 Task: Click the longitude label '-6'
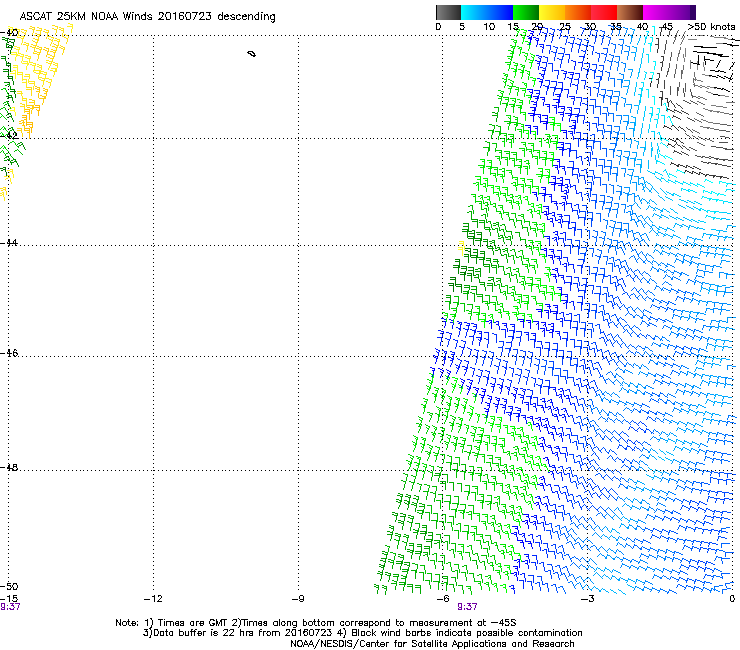pos(443,599)
